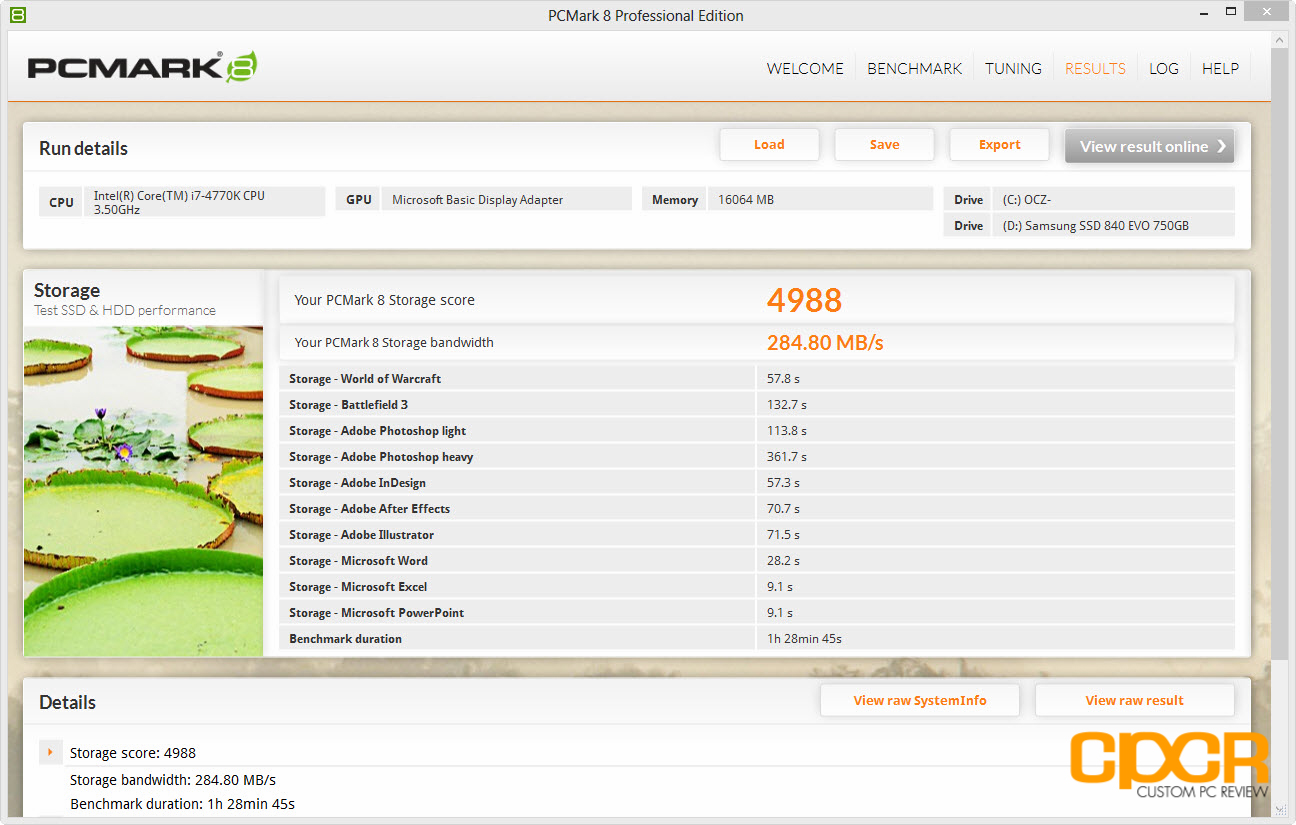
Task: Select the Storage - Adobe After Effects row
Action: [x=757, y=508]
